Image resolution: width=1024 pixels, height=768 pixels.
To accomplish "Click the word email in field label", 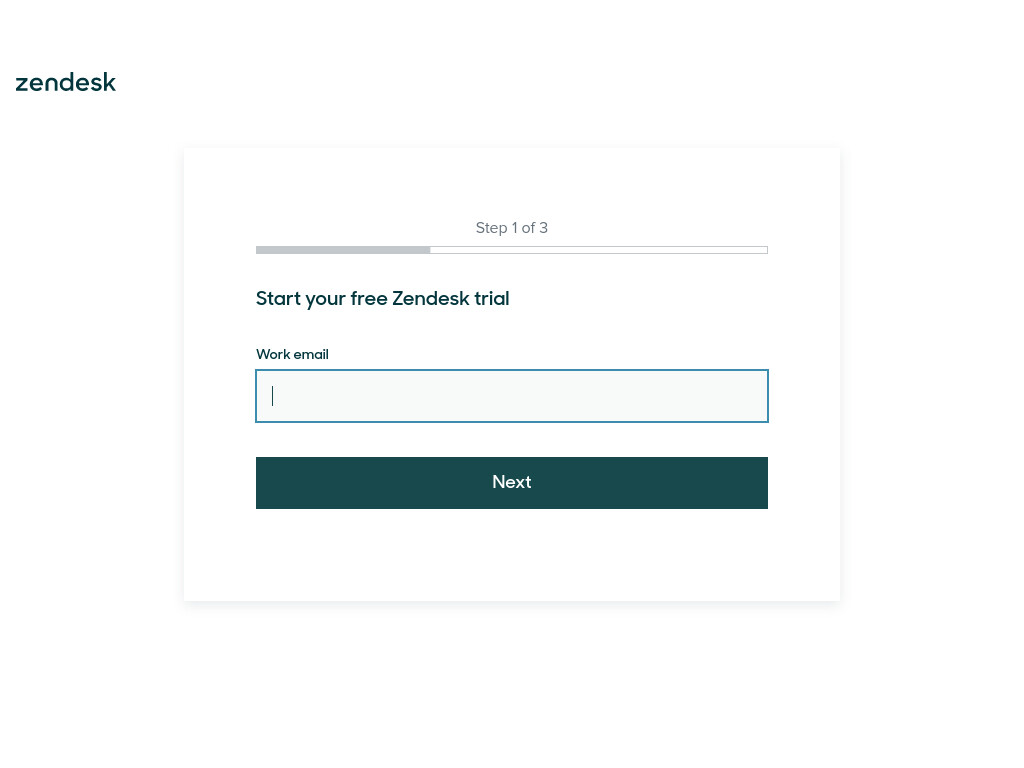I will coord(311,354).
